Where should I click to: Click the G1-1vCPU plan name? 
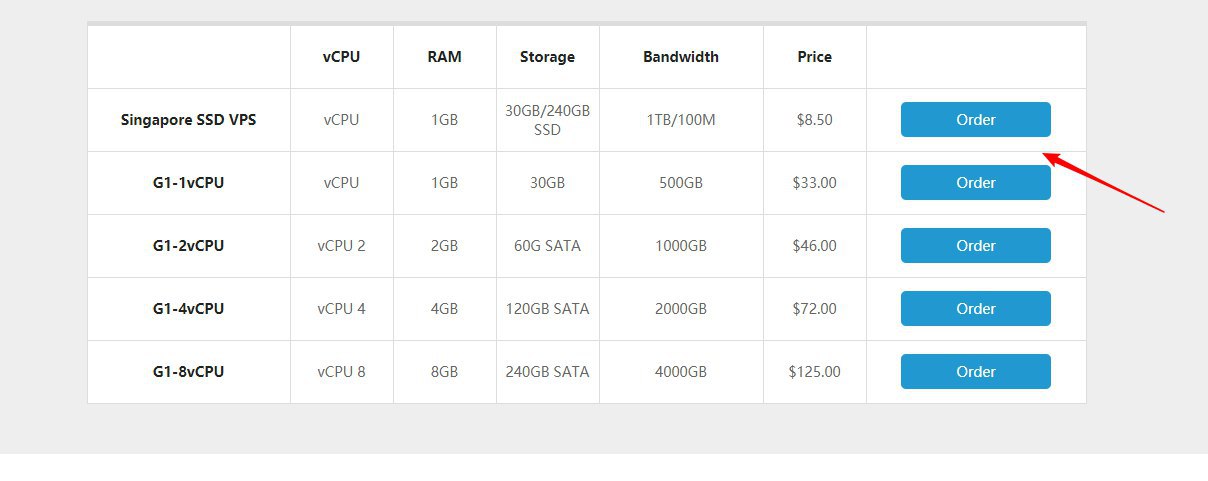(x=188, y=183)
